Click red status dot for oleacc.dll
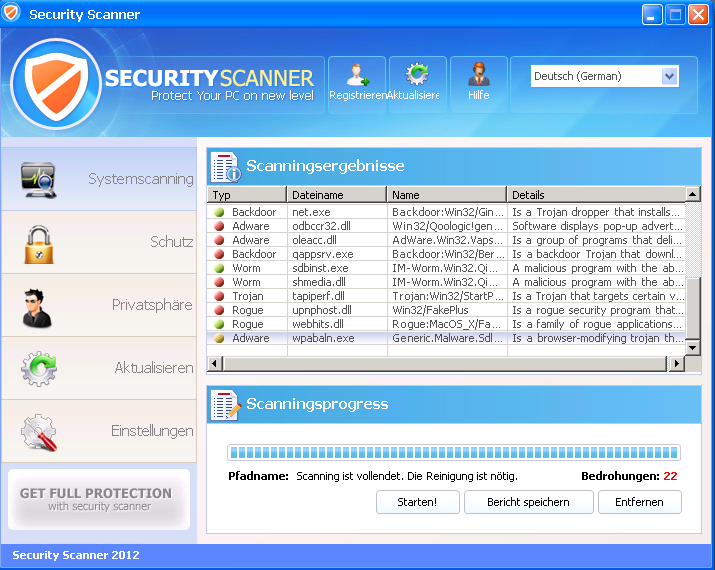 pos(219,240)
